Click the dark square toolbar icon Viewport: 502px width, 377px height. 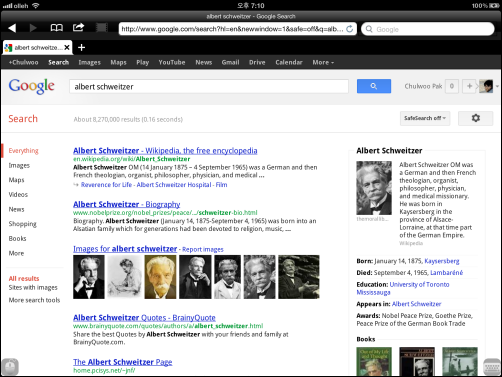point(102,28)
